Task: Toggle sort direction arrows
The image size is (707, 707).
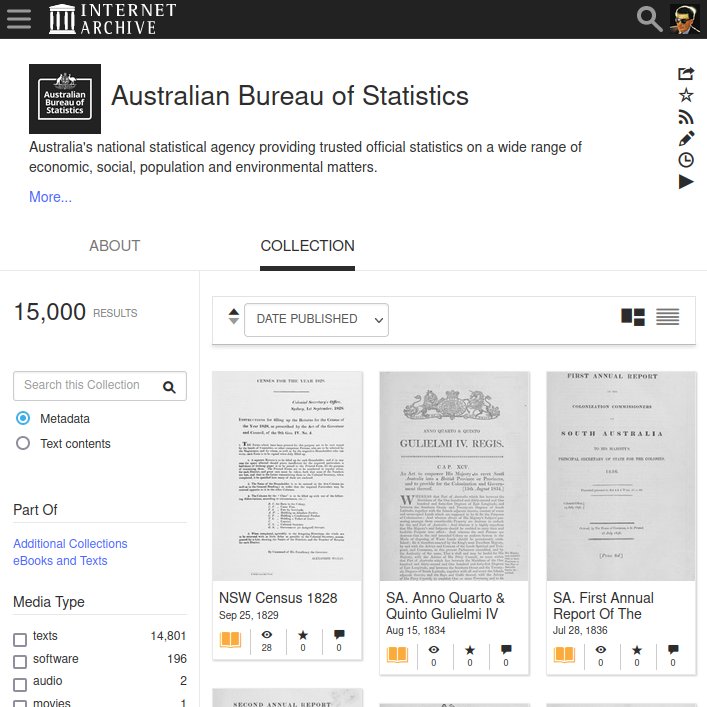Action: coord(234,317)
